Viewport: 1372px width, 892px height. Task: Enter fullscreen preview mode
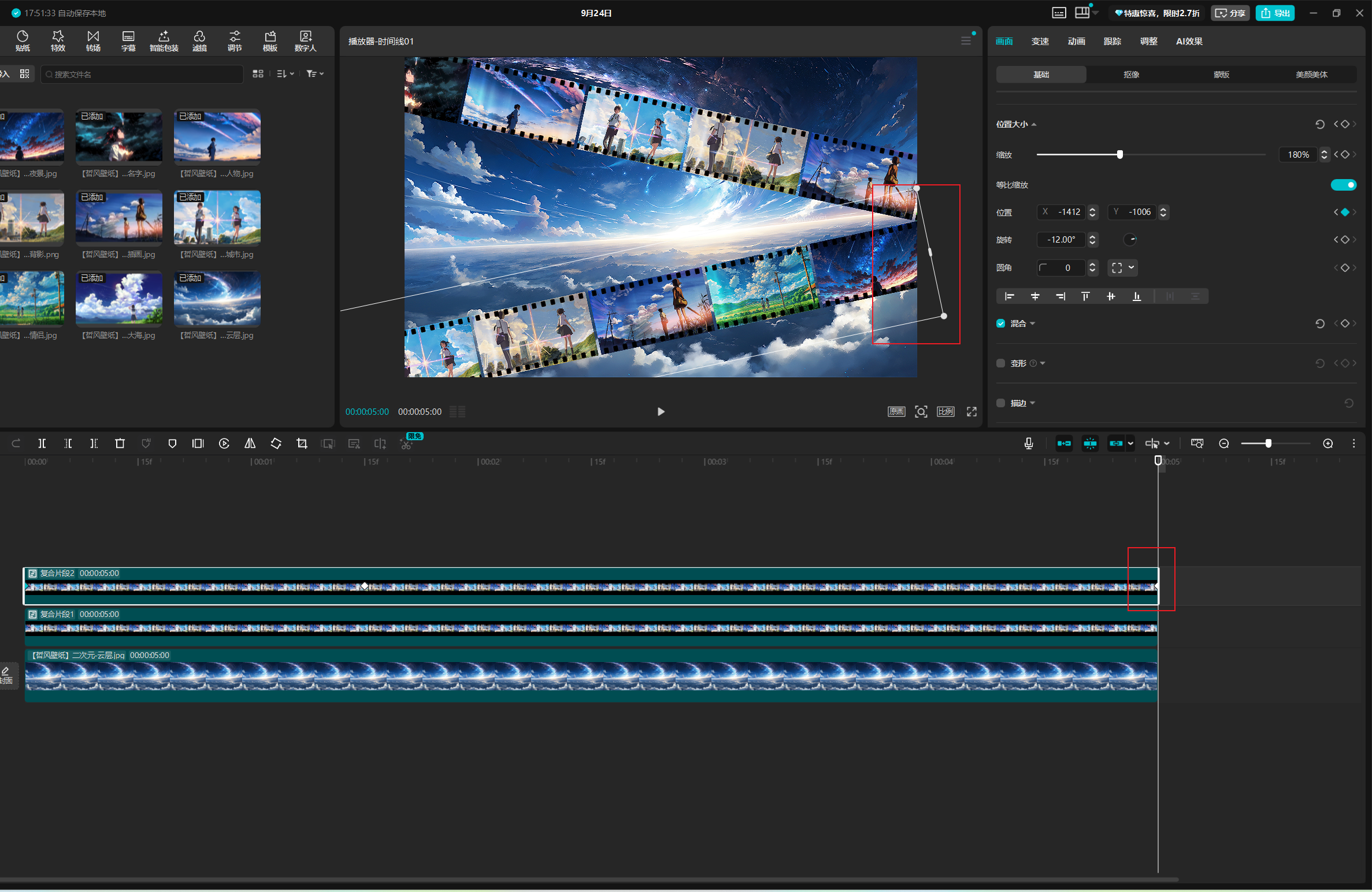pos(971,411)
